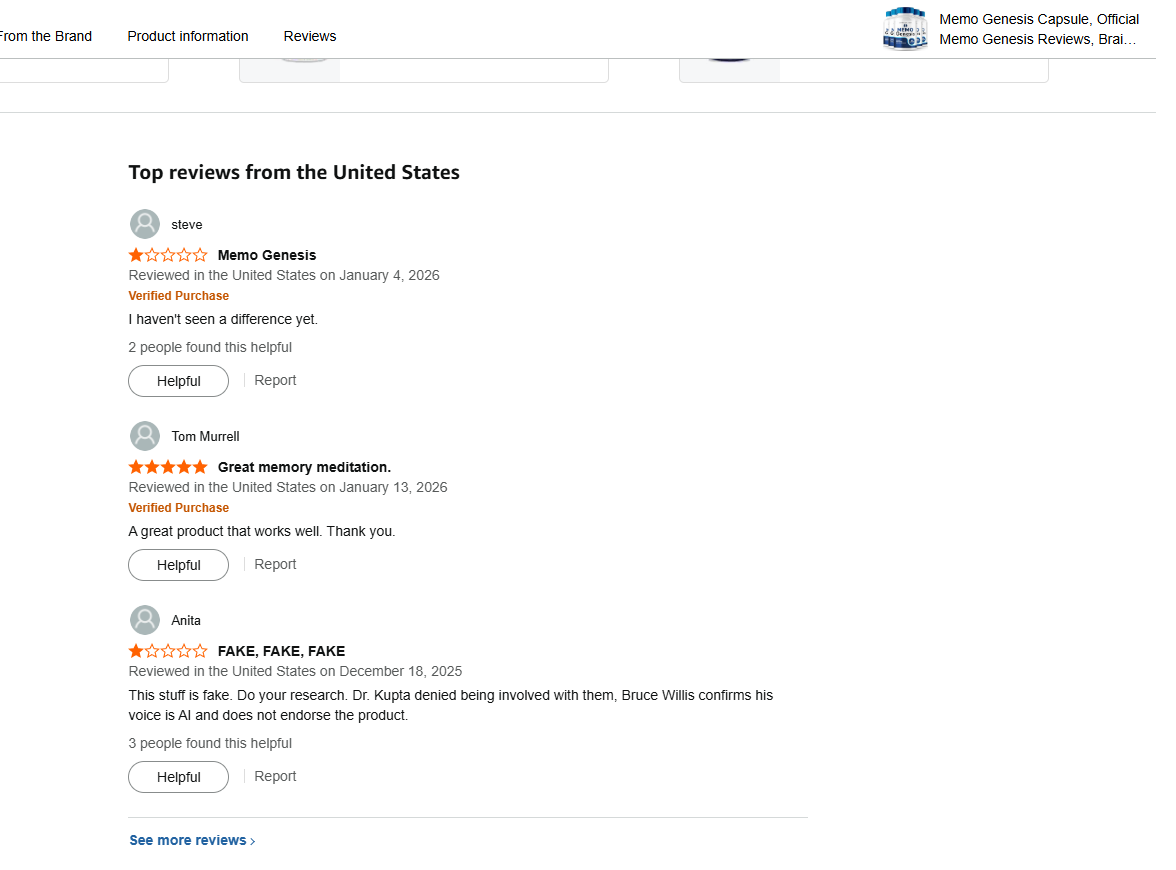Go to the From the Brand tab
Image resolution: width=1176 pixels, height=870 pixels.
44,36
